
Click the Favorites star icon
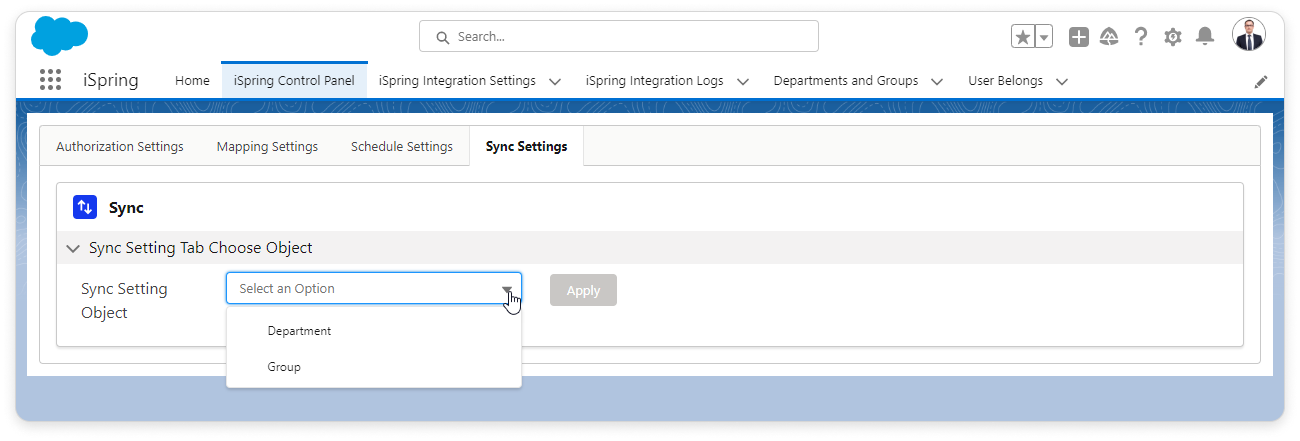coord(1022,37)
